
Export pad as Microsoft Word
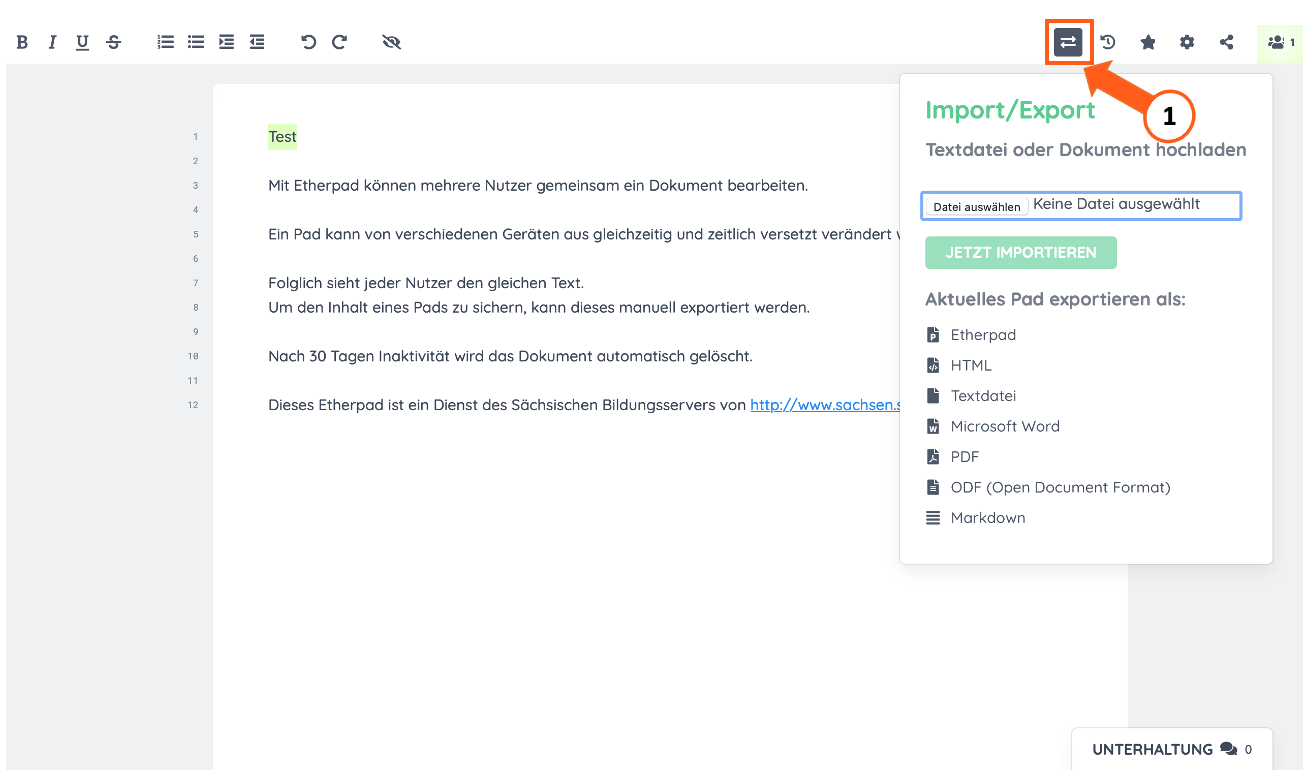(993, 426)
